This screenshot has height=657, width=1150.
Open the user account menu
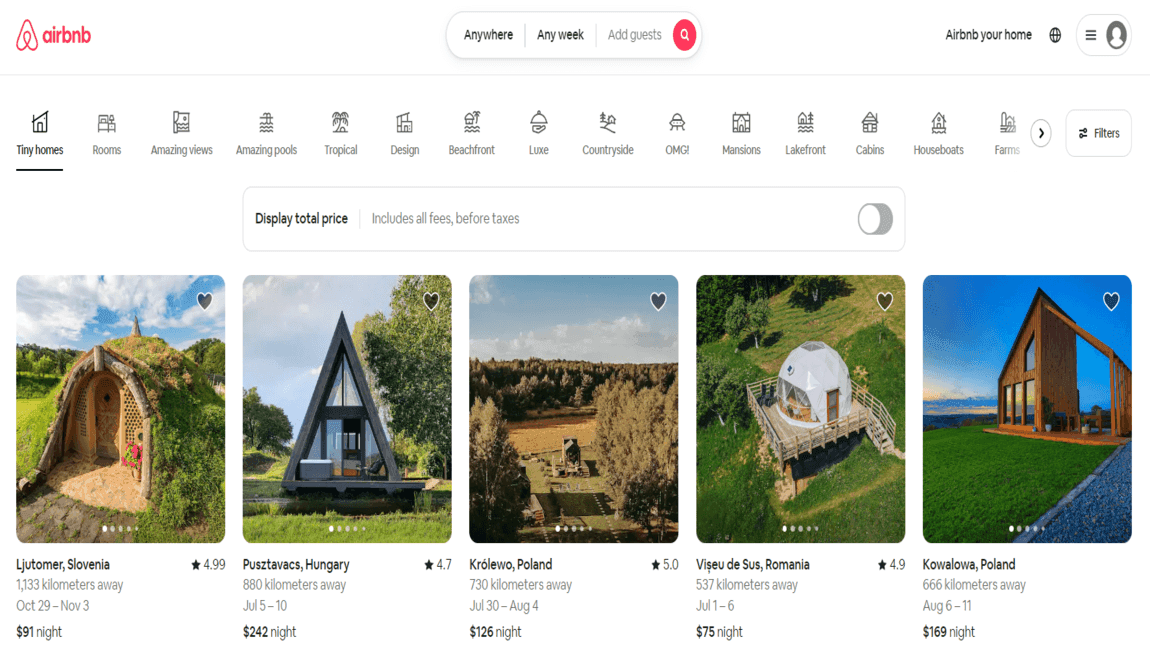pyautogui.click(x=1103, y=34)
